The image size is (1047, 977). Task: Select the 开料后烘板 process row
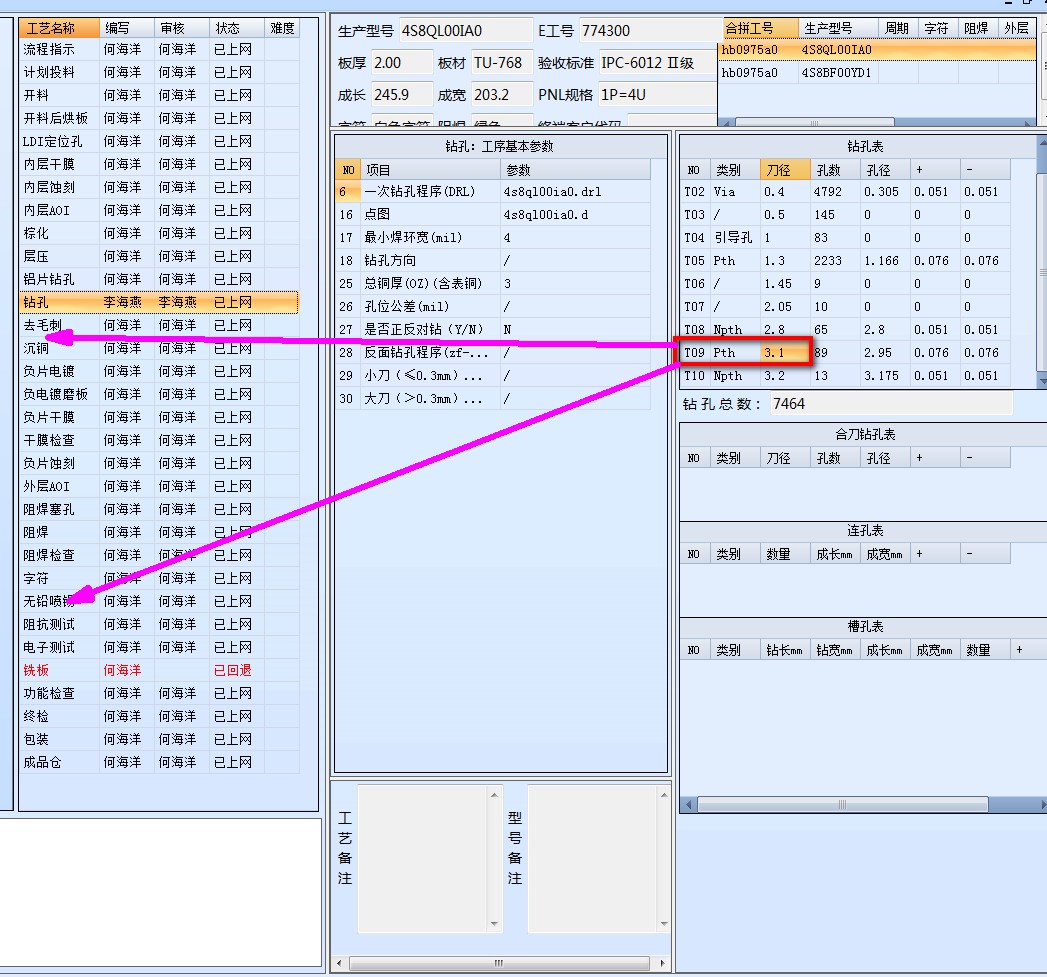[159, 118]
